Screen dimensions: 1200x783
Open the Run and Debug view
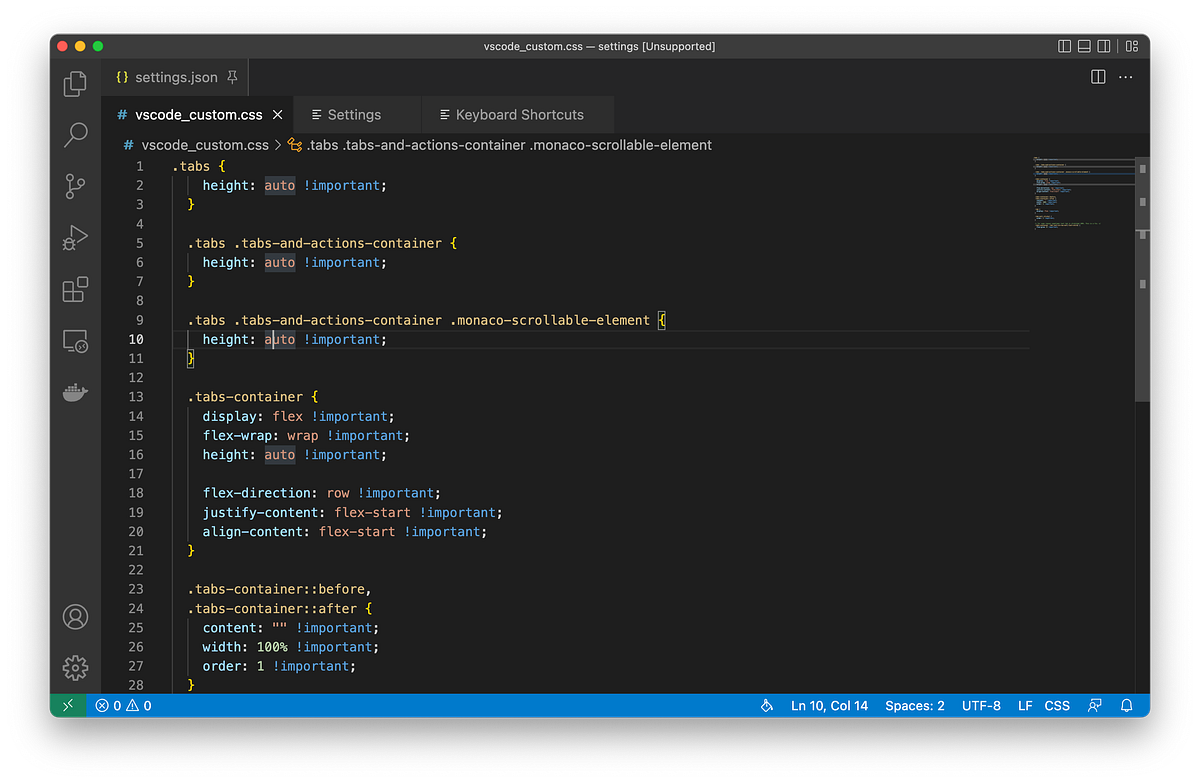click(75, 238)
